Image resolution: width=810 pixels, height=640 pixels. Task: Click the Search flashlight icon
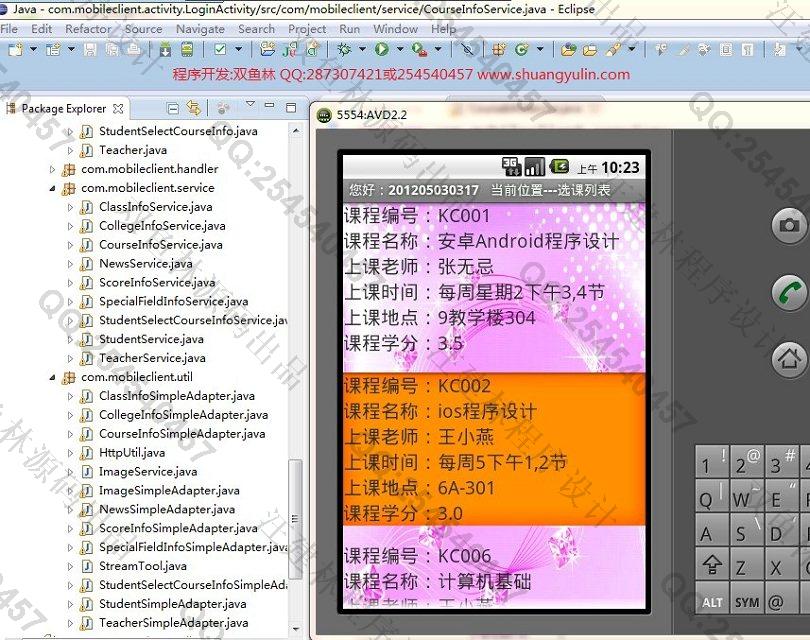[x=613, y=50]
